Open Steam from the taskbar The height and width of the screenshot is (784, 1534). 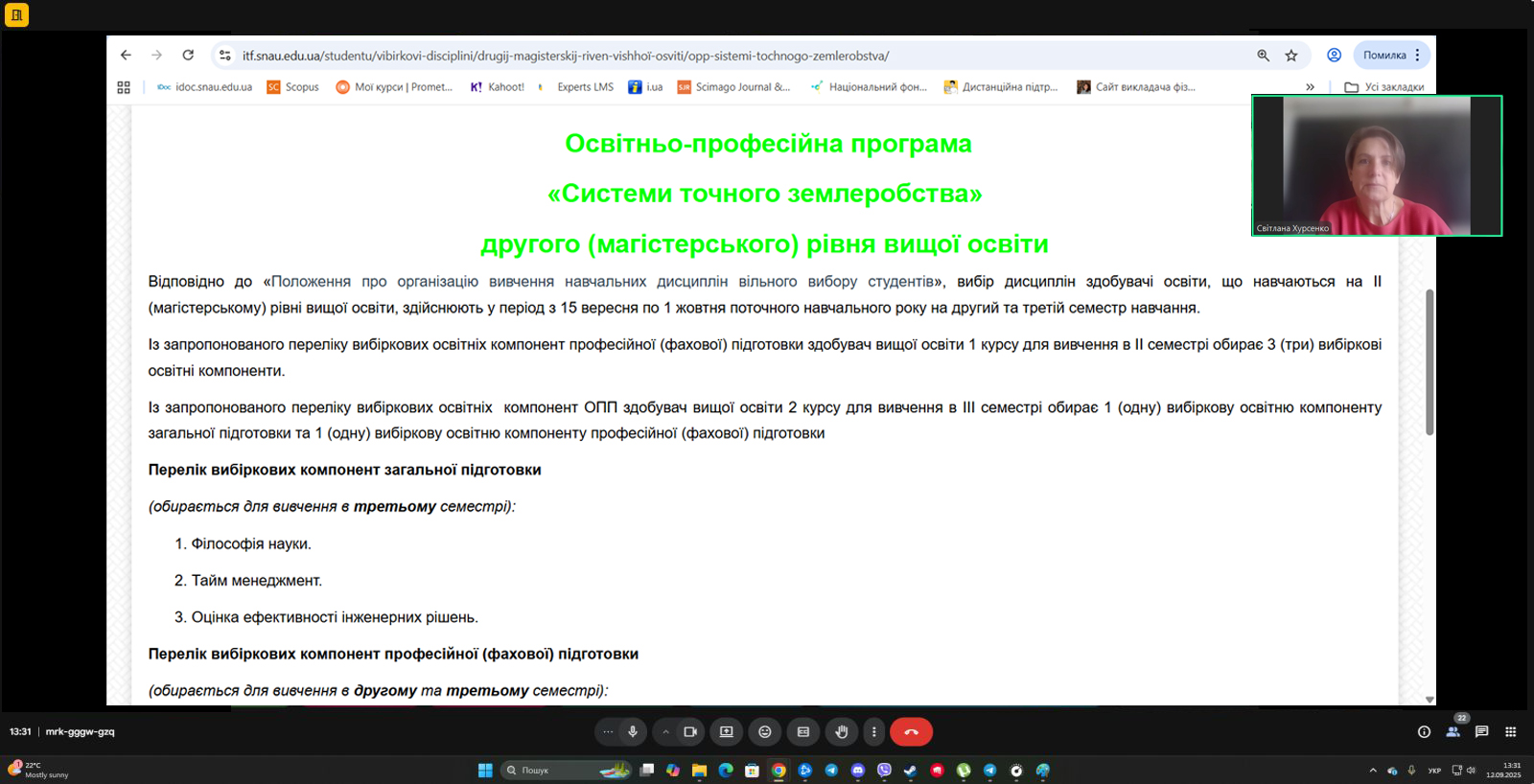(910, 771)
